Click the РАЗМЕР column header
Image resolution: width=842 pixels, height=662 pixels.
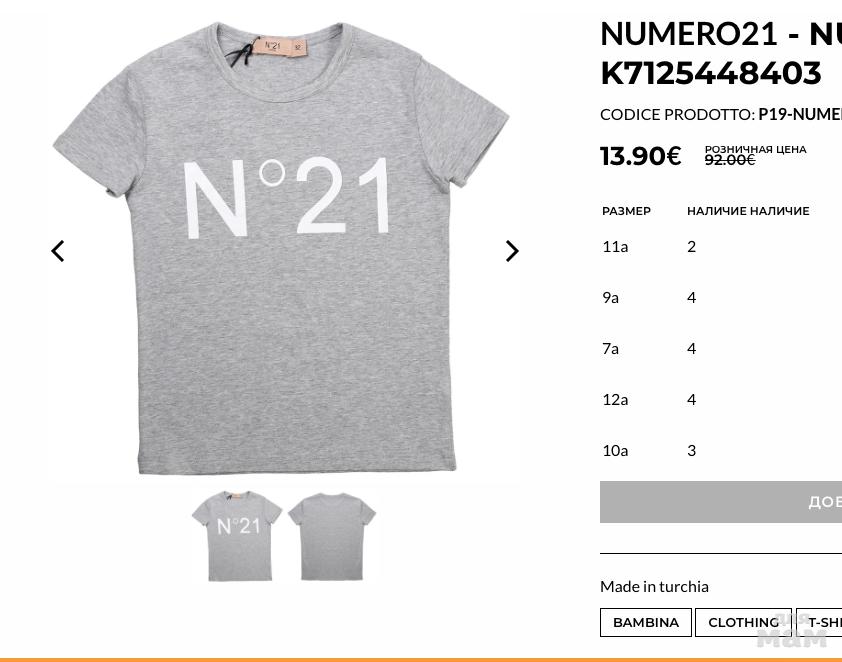626,211
